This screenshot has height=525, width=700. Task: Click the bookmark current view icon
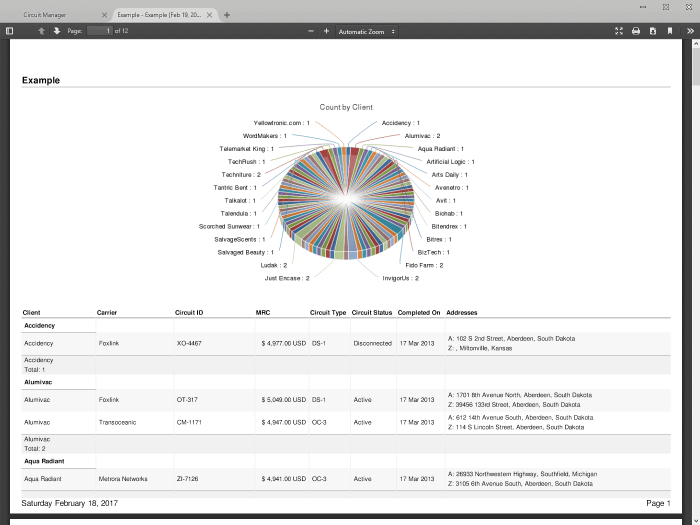(670, 31)
